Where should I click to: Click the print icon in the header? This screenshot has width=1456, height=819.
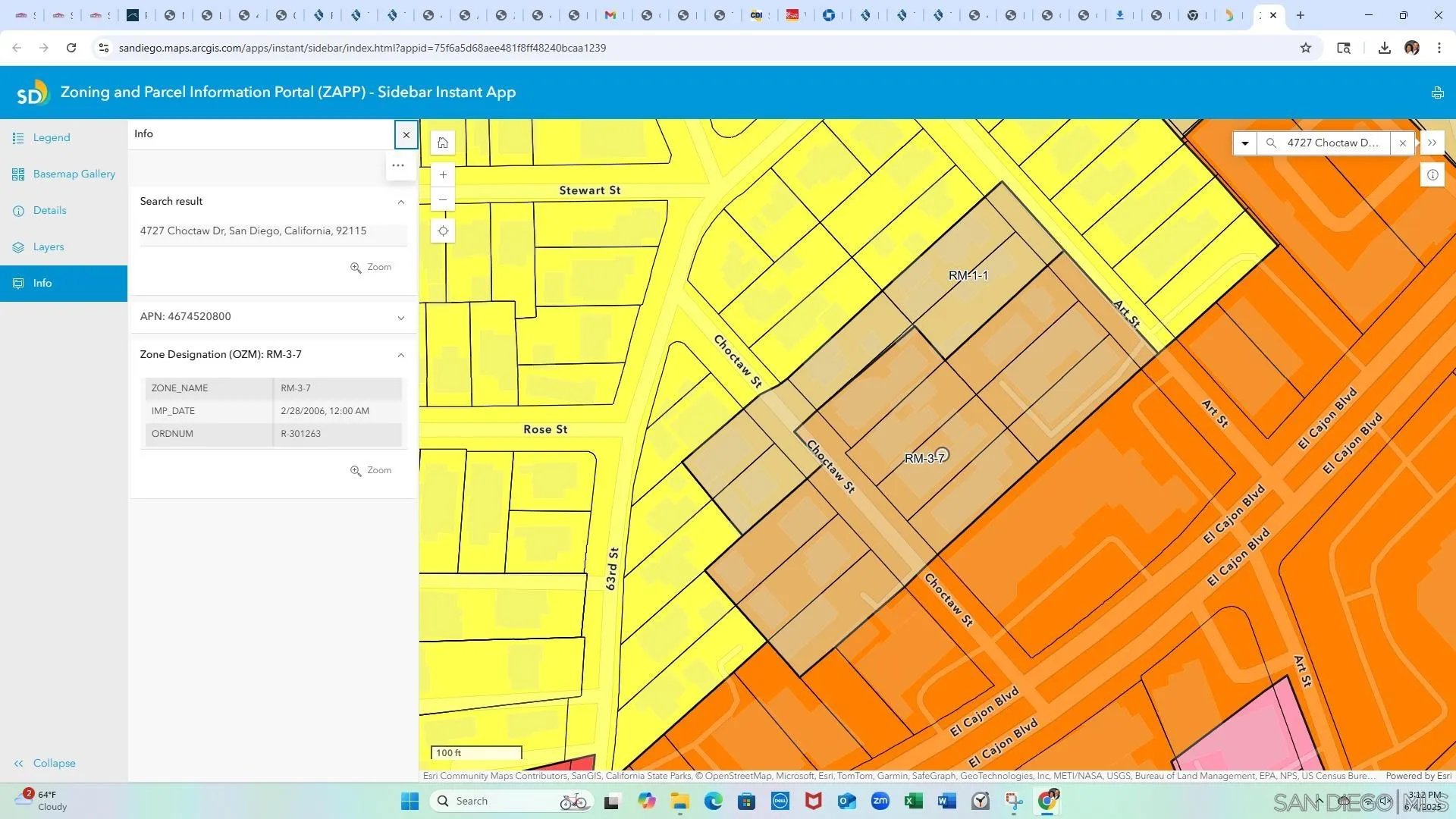pos(1437,93)
